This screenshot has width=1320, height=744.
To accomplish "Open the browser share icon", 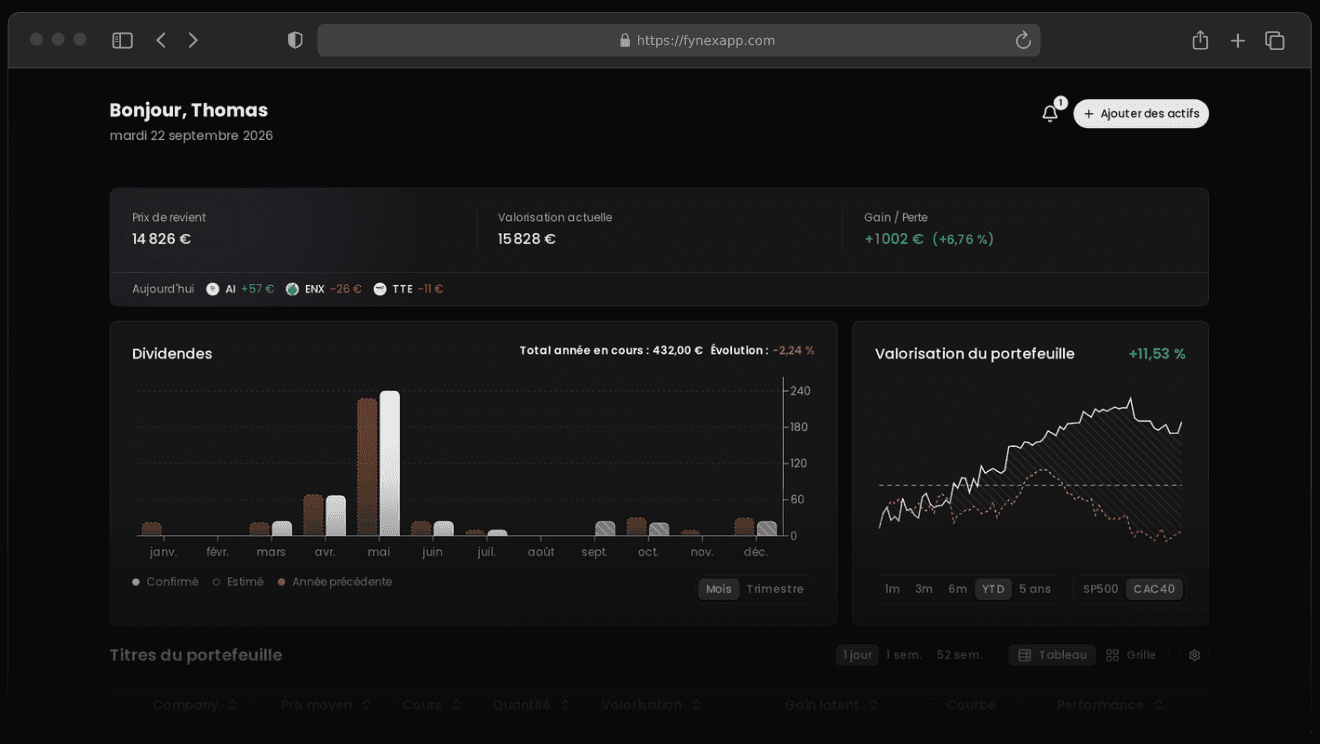I will (1200, 40).
